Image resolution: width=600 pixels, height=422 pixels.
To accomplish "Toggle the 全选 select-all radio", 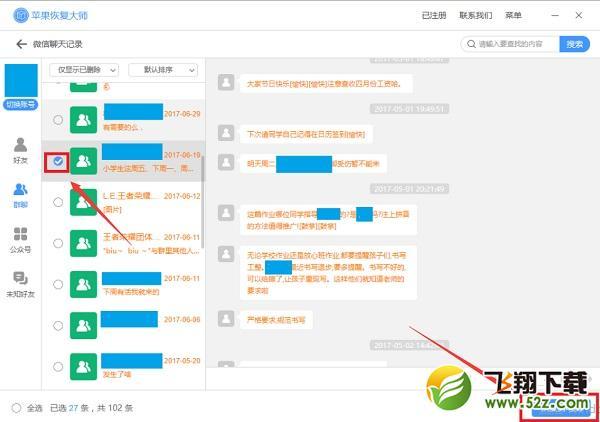I will tap(16, 408).
